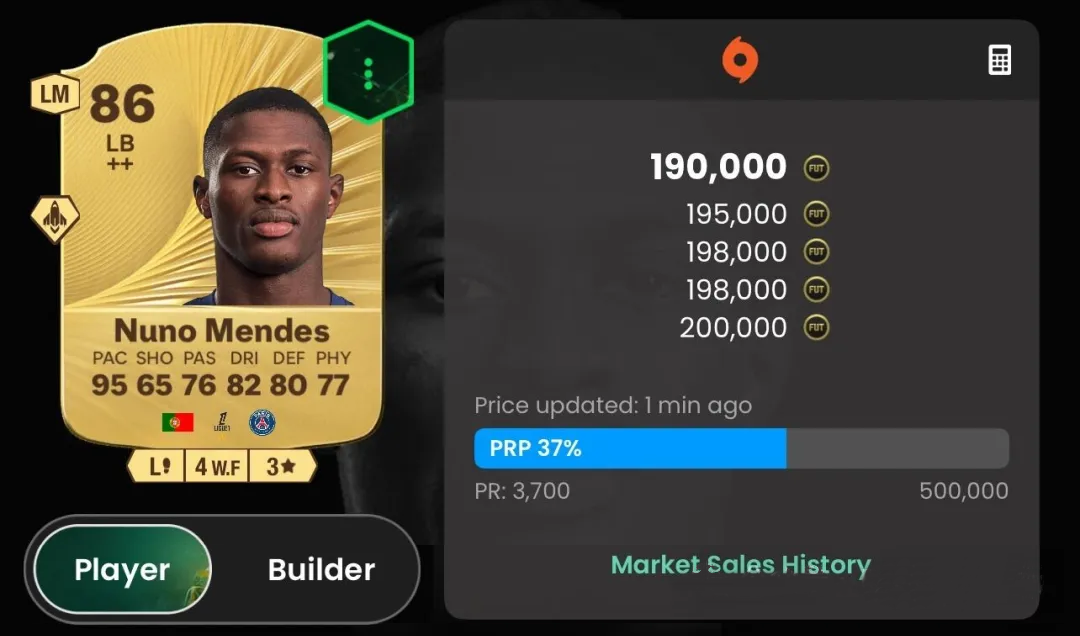Click the 195,000 price listing
Viewport: 1080px width, 636px height.
(736, 214)
